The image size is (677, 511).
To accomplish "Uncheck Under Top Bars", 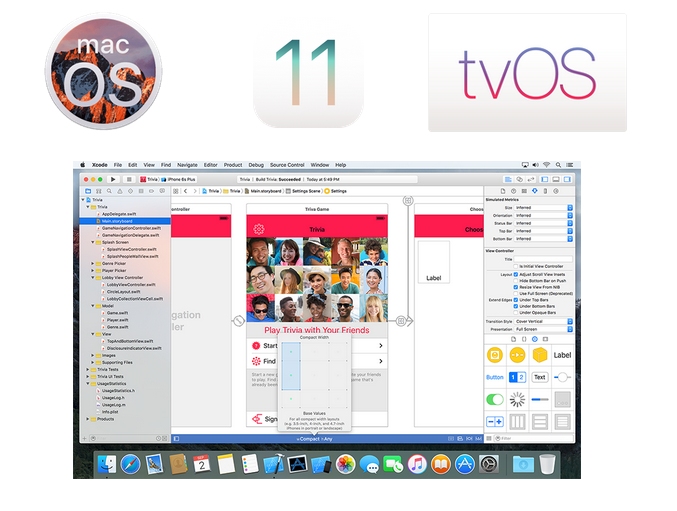I will pos(516,300).
